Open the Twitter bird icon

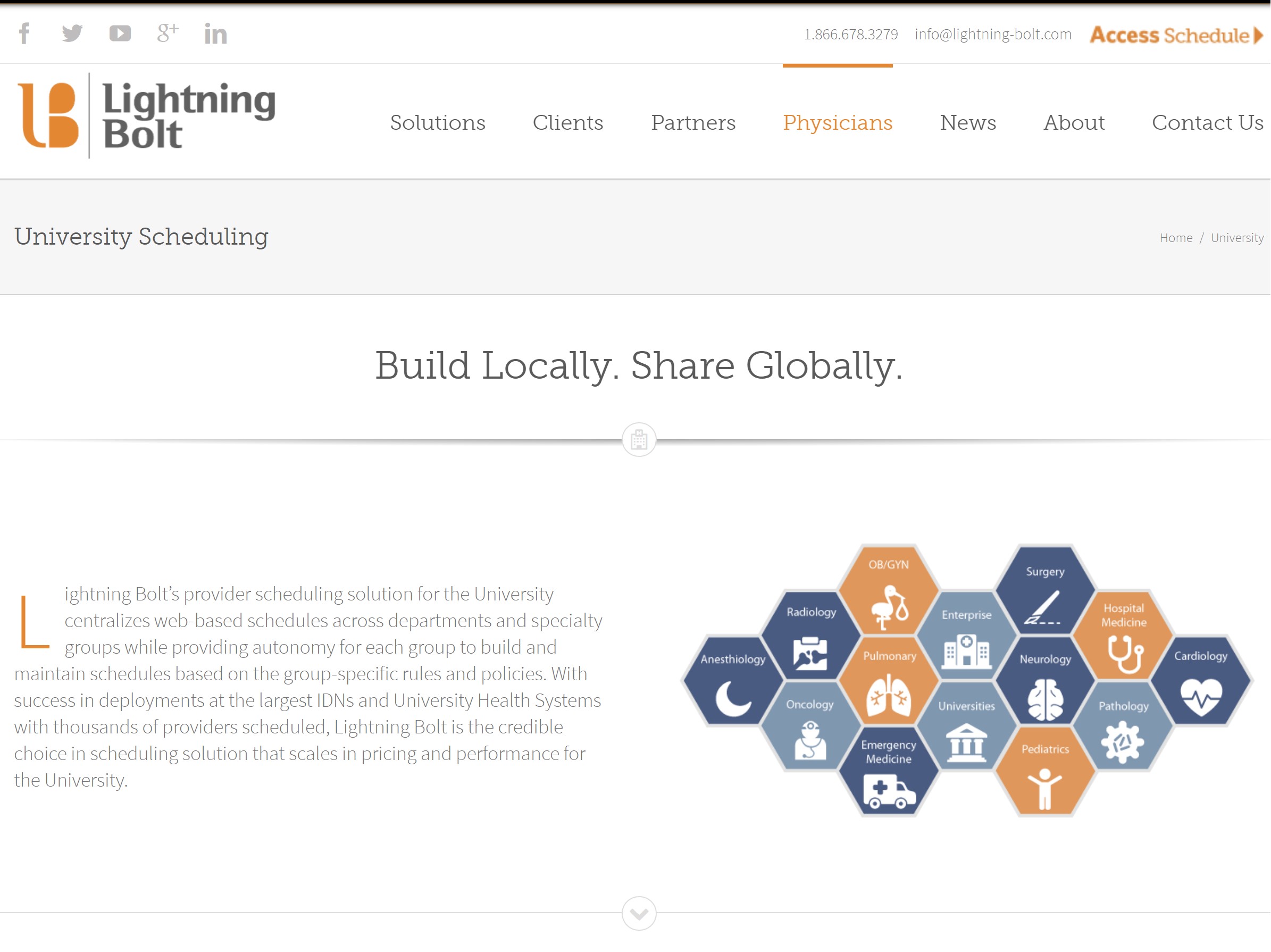coord(72,34)
